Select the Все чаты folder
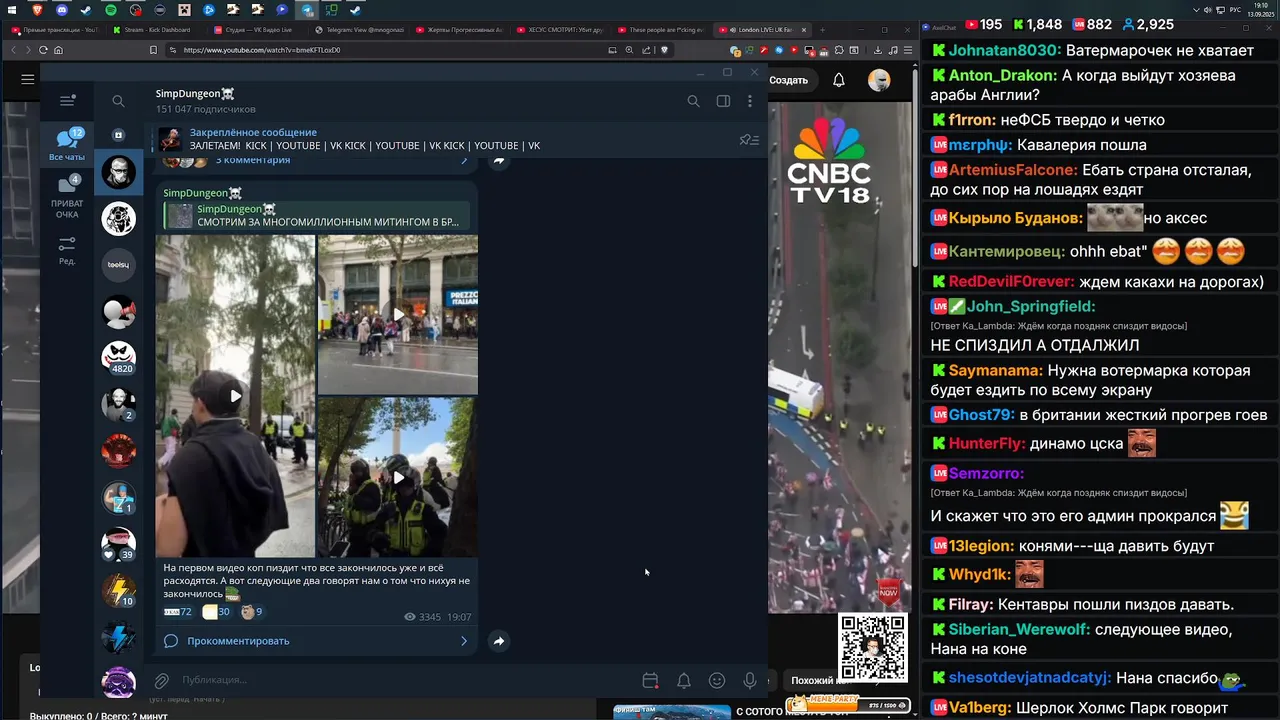The image size is (1280, 720). click(67, 144)
